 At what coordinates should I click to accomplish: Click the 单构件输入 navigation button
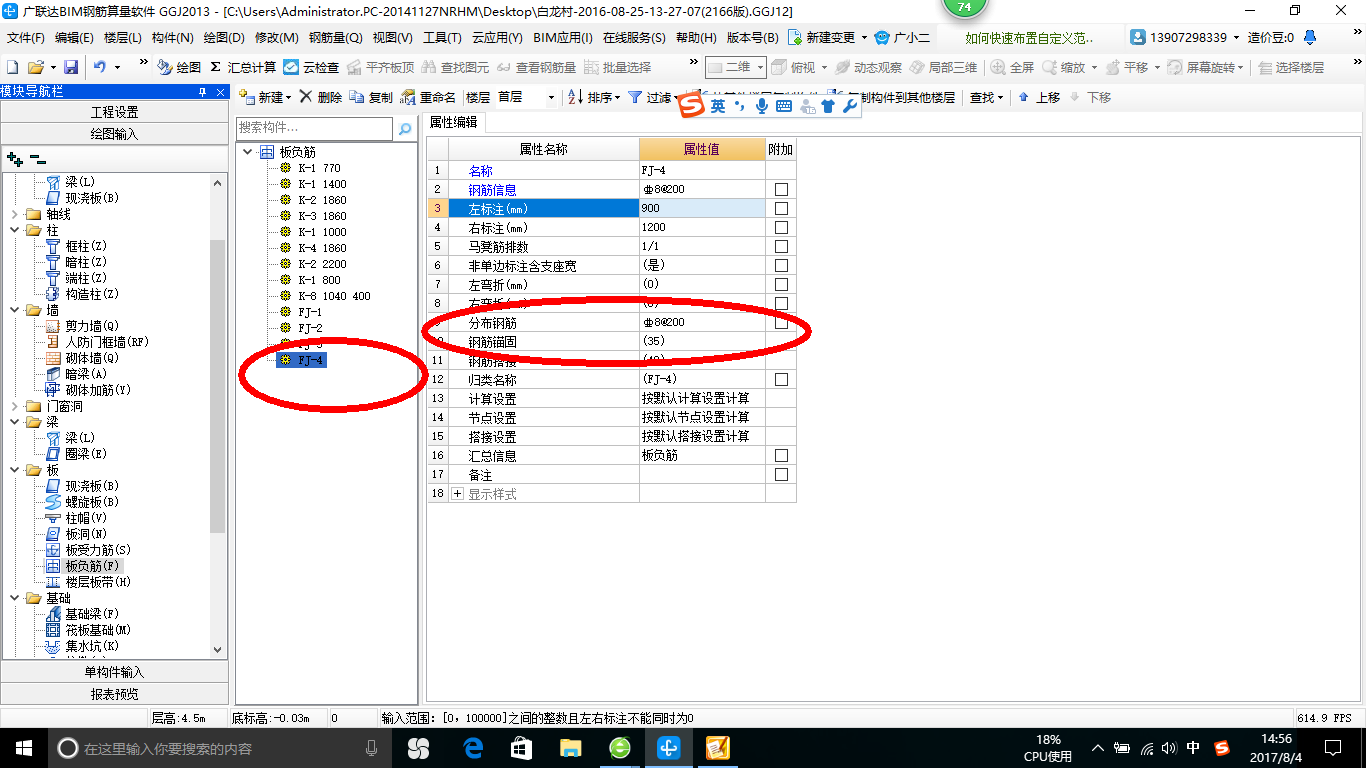coord(114,672)
